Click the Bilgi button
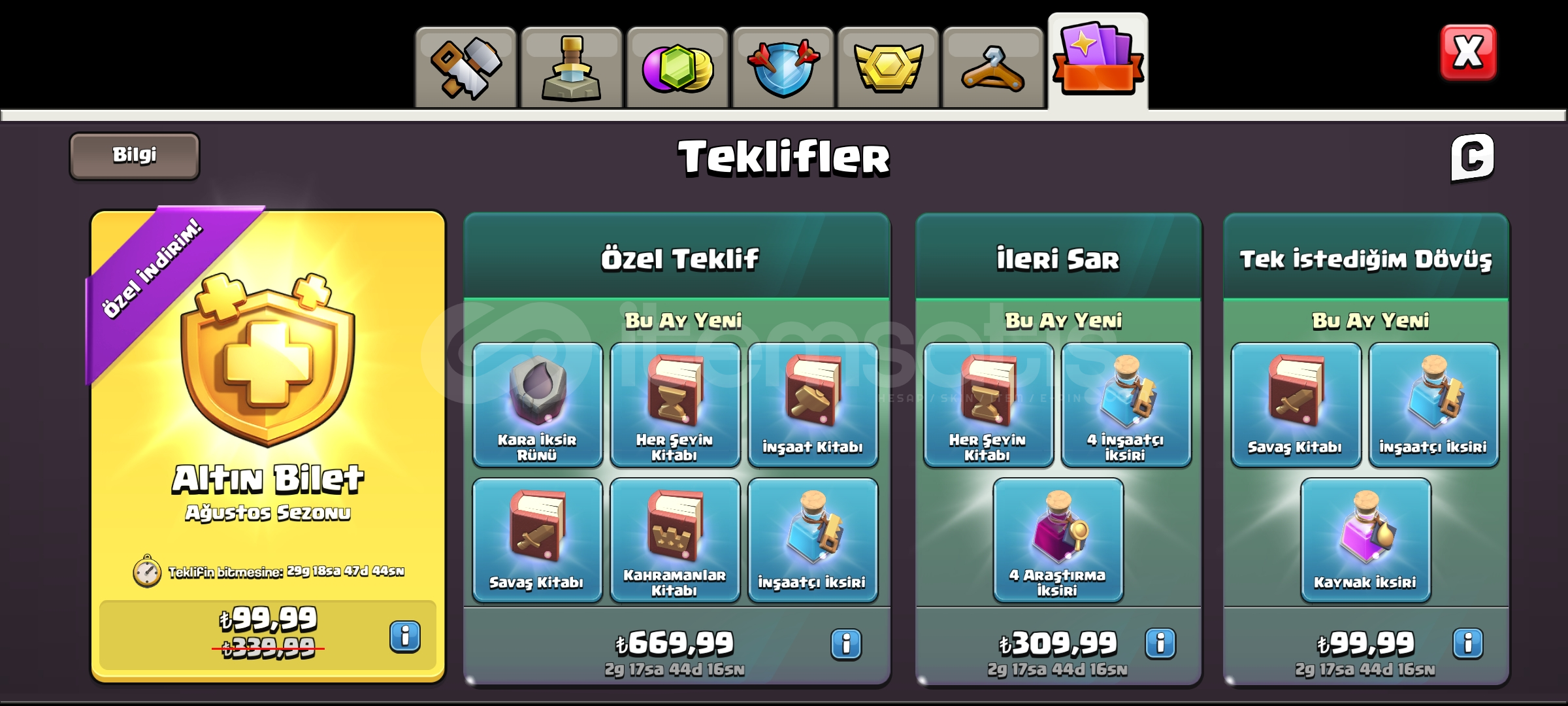Screen dimensions: 1568x706 click(x=135, y=156)
